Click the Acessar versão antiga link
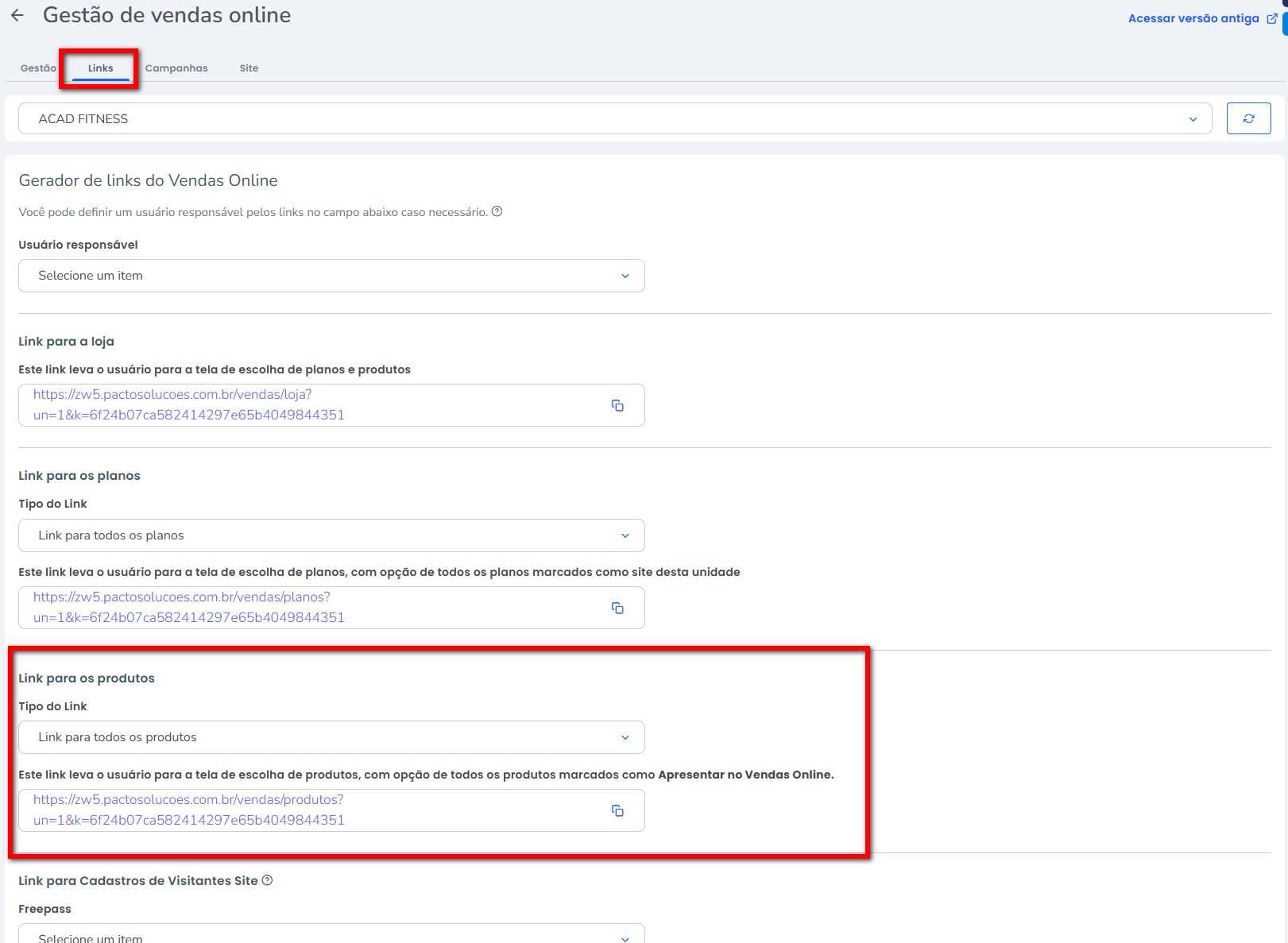 coord(1193,18)
